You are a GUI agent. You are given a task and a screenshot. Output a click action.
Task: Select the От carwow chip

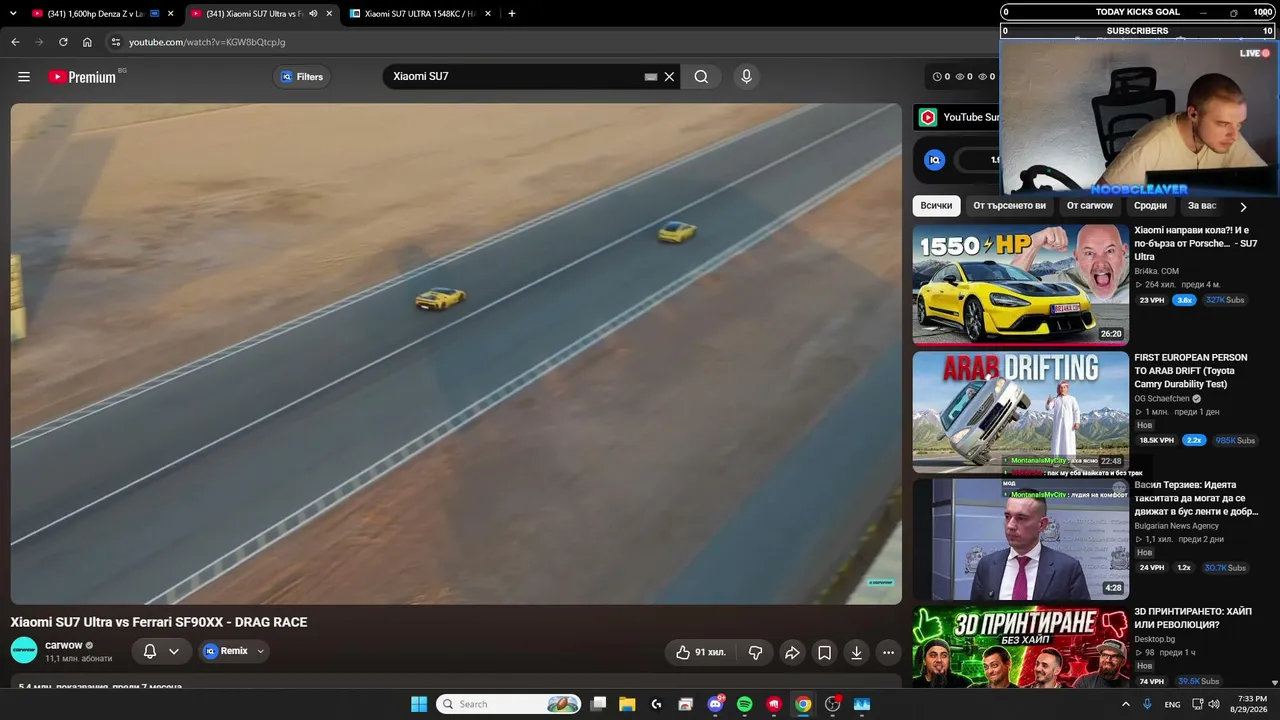[x=1090, y=206]
